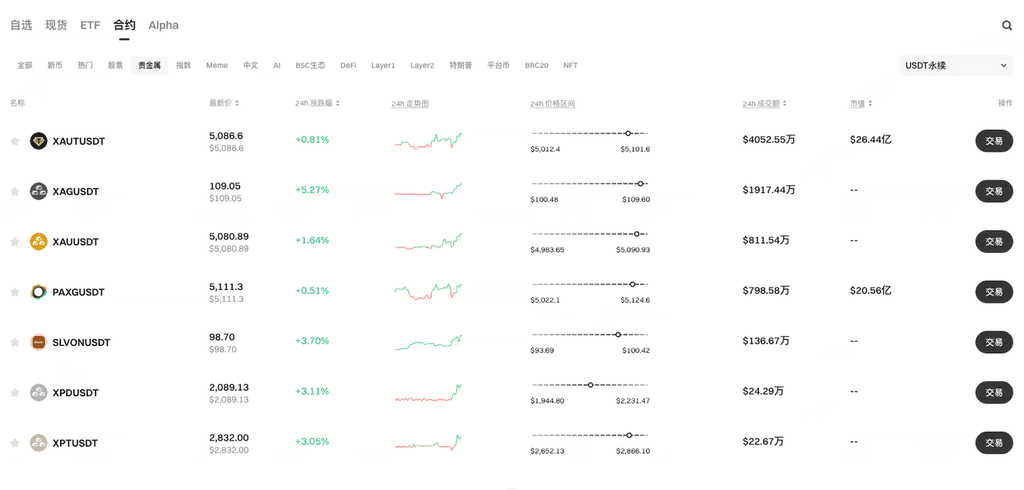Click the XAUUSDT coin logo
Image resolution: width=1024 pixels, height=490 pixels.
tap(39, 241)
